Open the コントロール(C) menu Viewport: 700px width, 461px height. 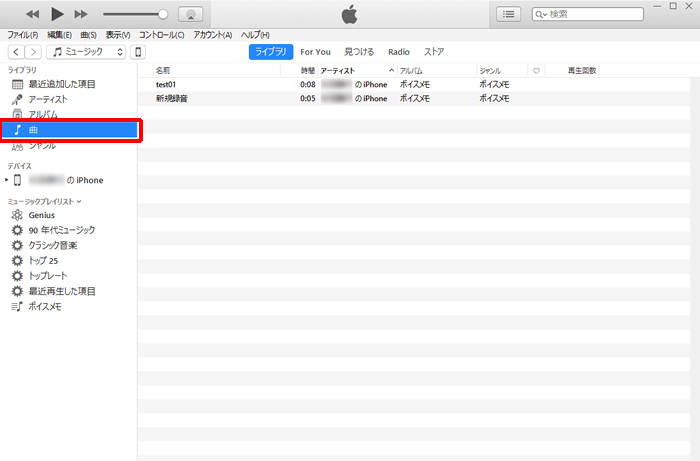tap(162, 35)
